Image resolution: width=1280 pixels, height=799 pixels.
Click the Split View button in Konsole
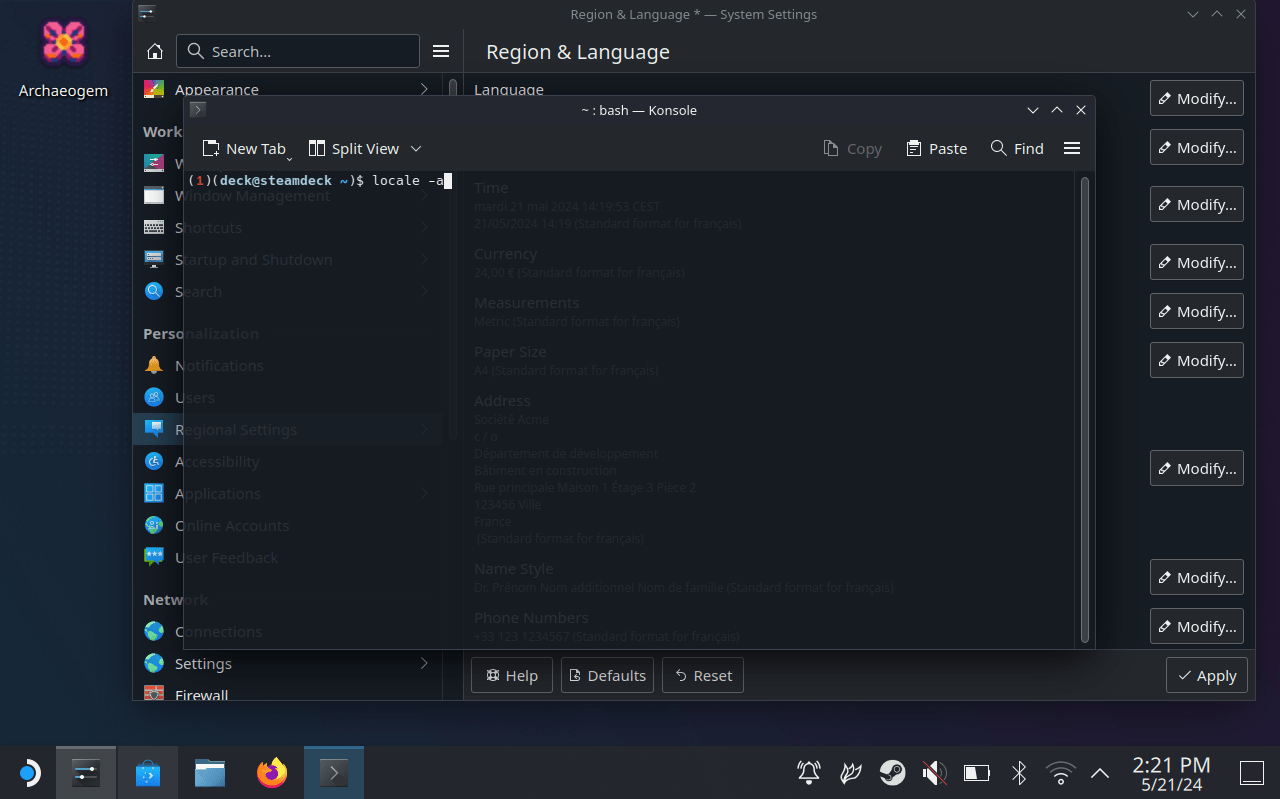[x=354, y=148]
